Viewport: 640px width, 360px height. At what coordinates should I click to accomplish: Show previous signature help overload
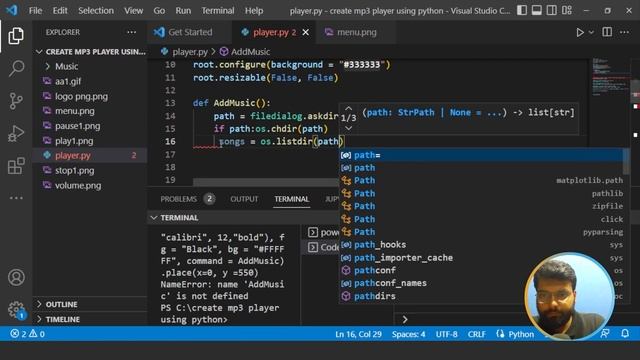tap(349, 109)
